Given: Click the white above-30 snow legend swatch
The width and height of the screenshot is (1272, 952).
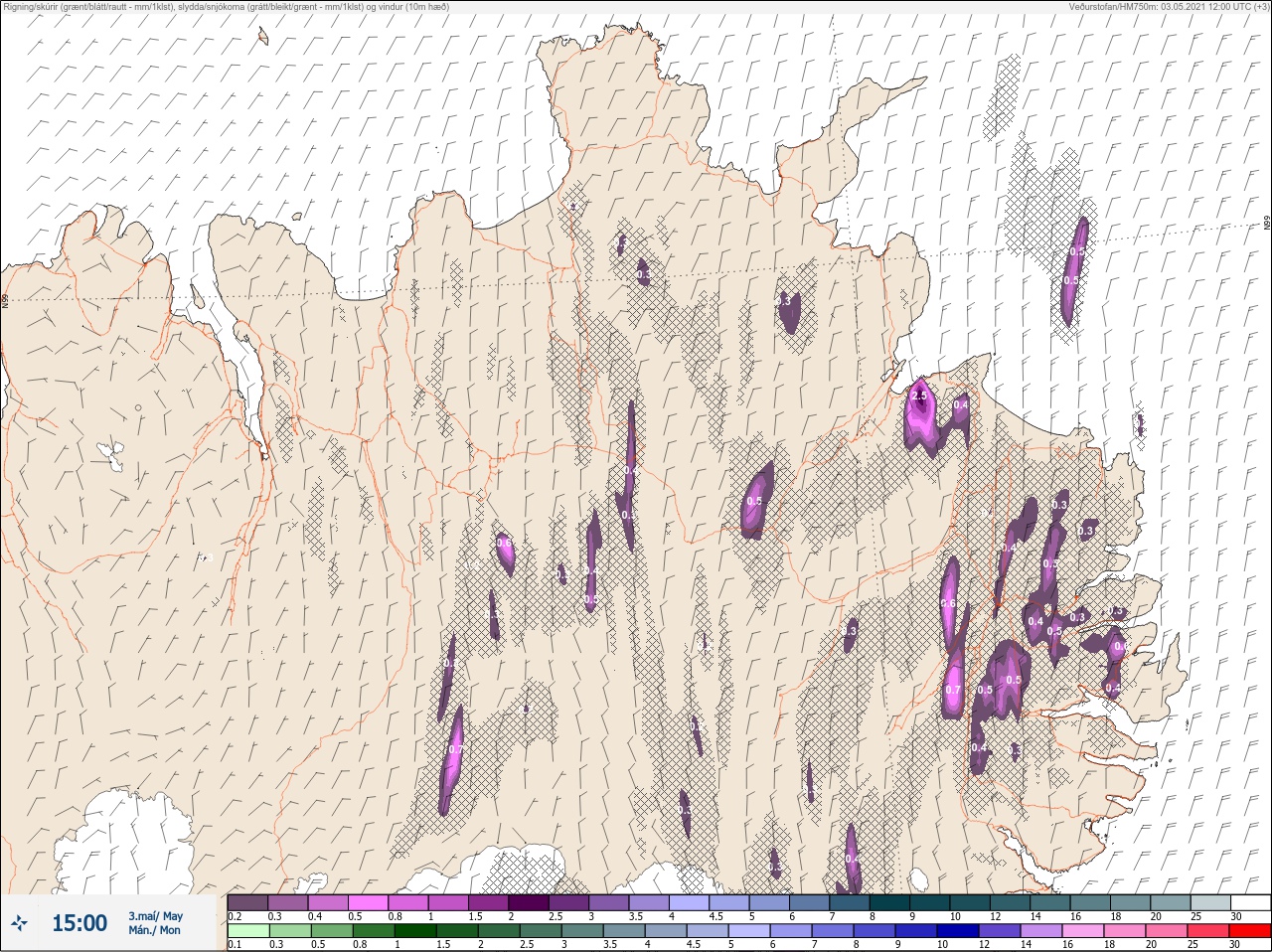Looking at the screenshot, I should pyautogui.click(x=1250, y=902).
